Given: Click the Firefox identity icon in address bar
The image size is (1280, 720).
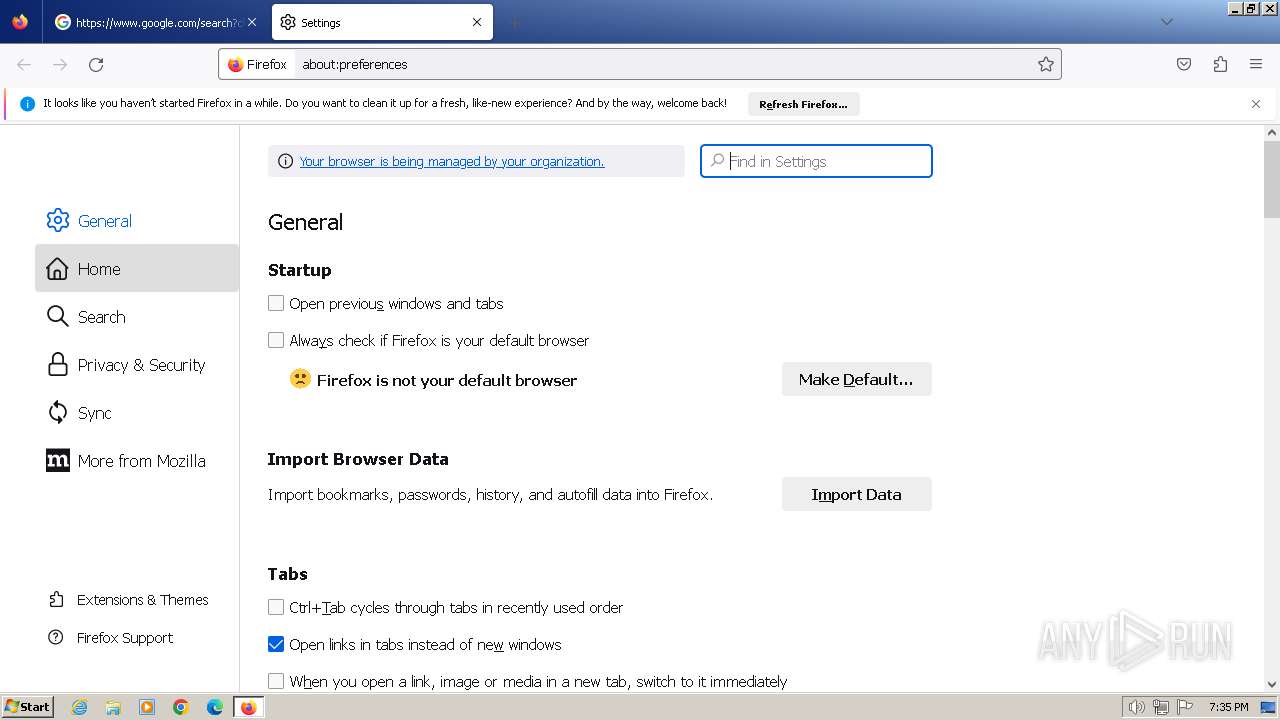Looking at the screenshot, I should 257,64.
